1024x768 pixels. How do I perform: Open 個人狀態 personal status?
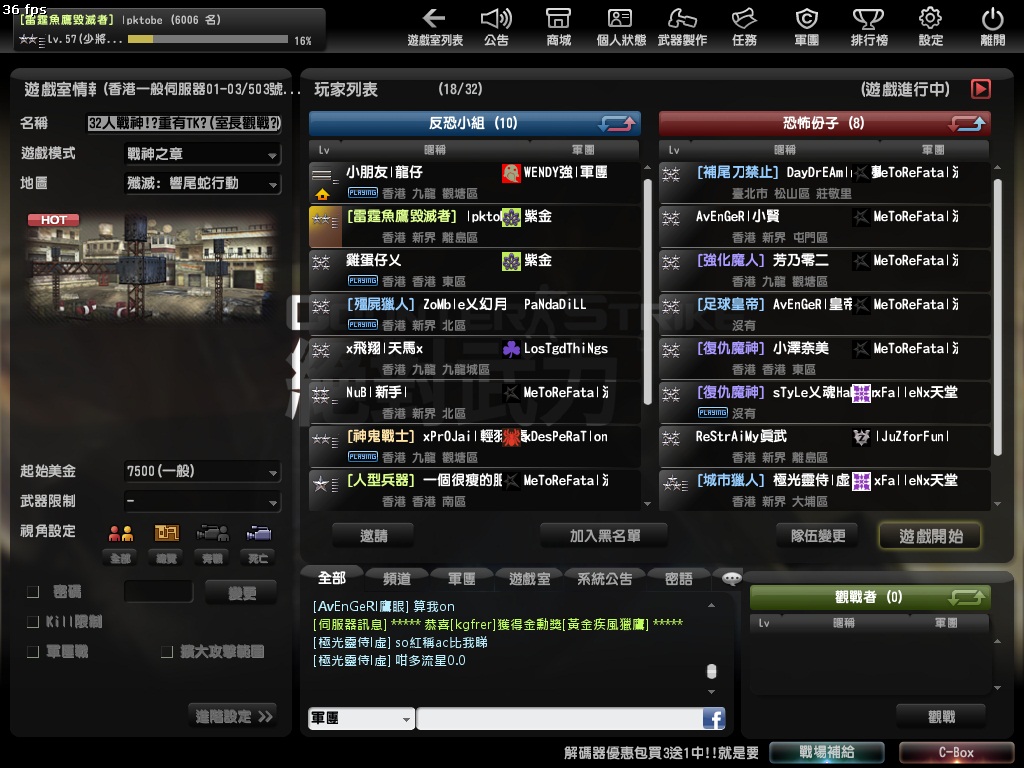[x=621, y=27]
